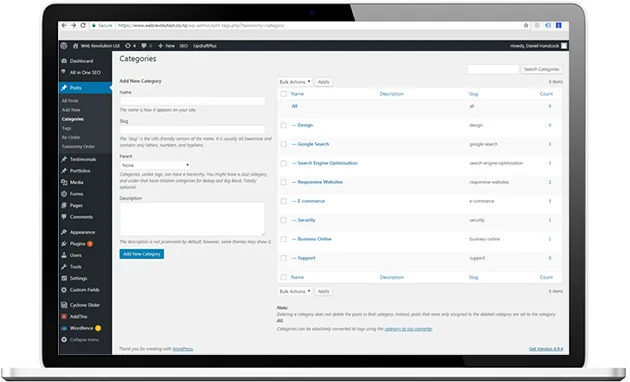Screen dimensions: 630x382
Task: Click the plus New icon in admin bar
Action: click(x=160, y=46)
